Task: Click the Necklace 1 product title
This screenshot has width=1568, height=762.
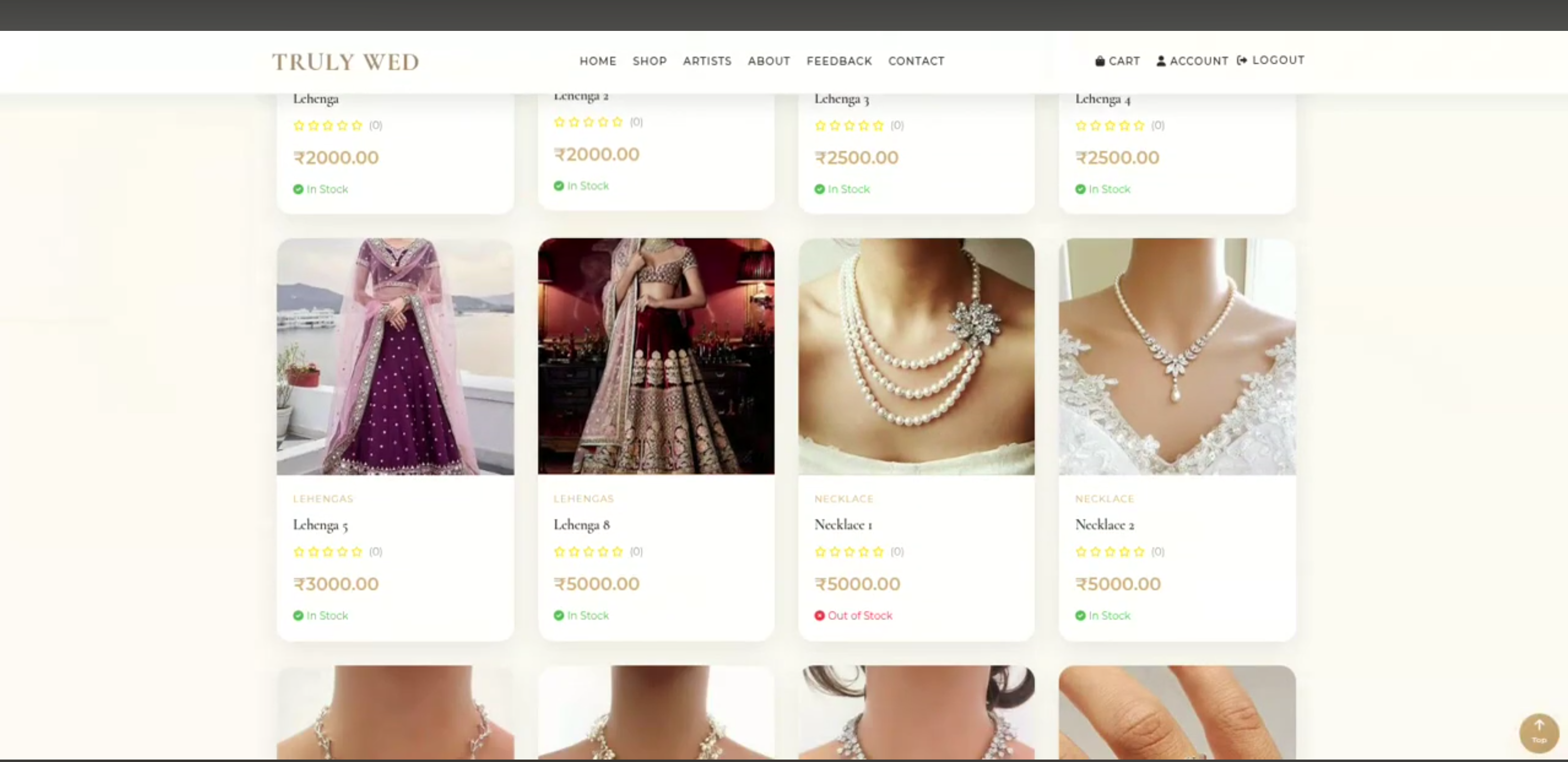Action: coord(843,525)
